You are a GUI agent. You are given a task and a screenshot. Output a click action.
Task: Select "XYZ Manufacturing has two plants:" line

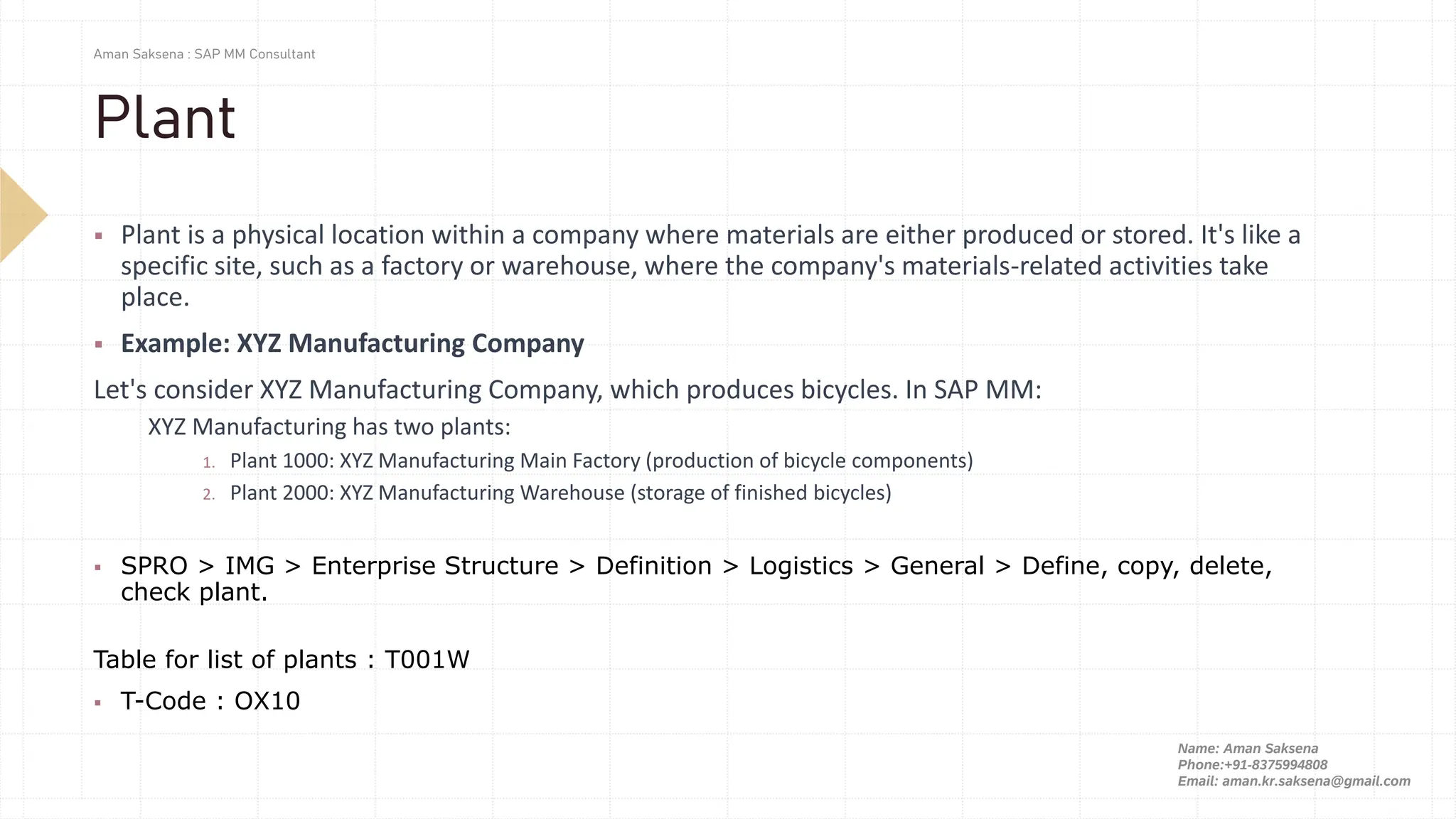tap(329, 427)
